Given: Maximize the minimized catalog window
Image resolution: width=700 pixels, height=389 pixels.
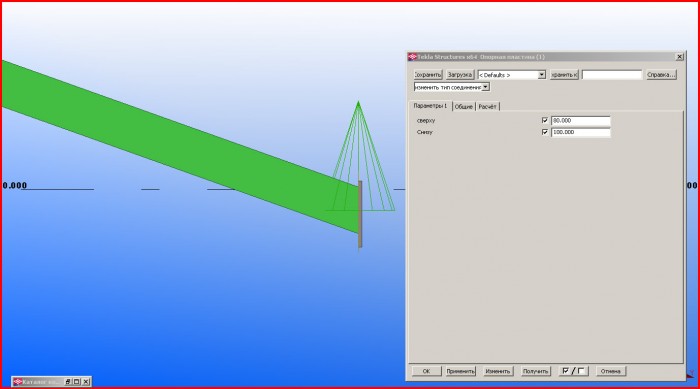Looking at the screenshot, I should (77, 382).
